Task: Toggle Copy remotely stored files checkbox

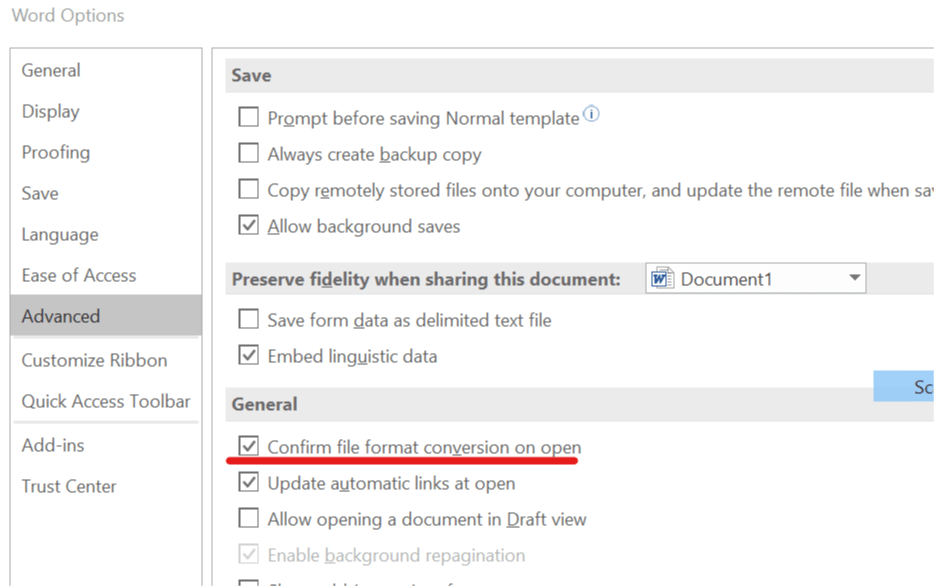Action: tap(248, 189)
